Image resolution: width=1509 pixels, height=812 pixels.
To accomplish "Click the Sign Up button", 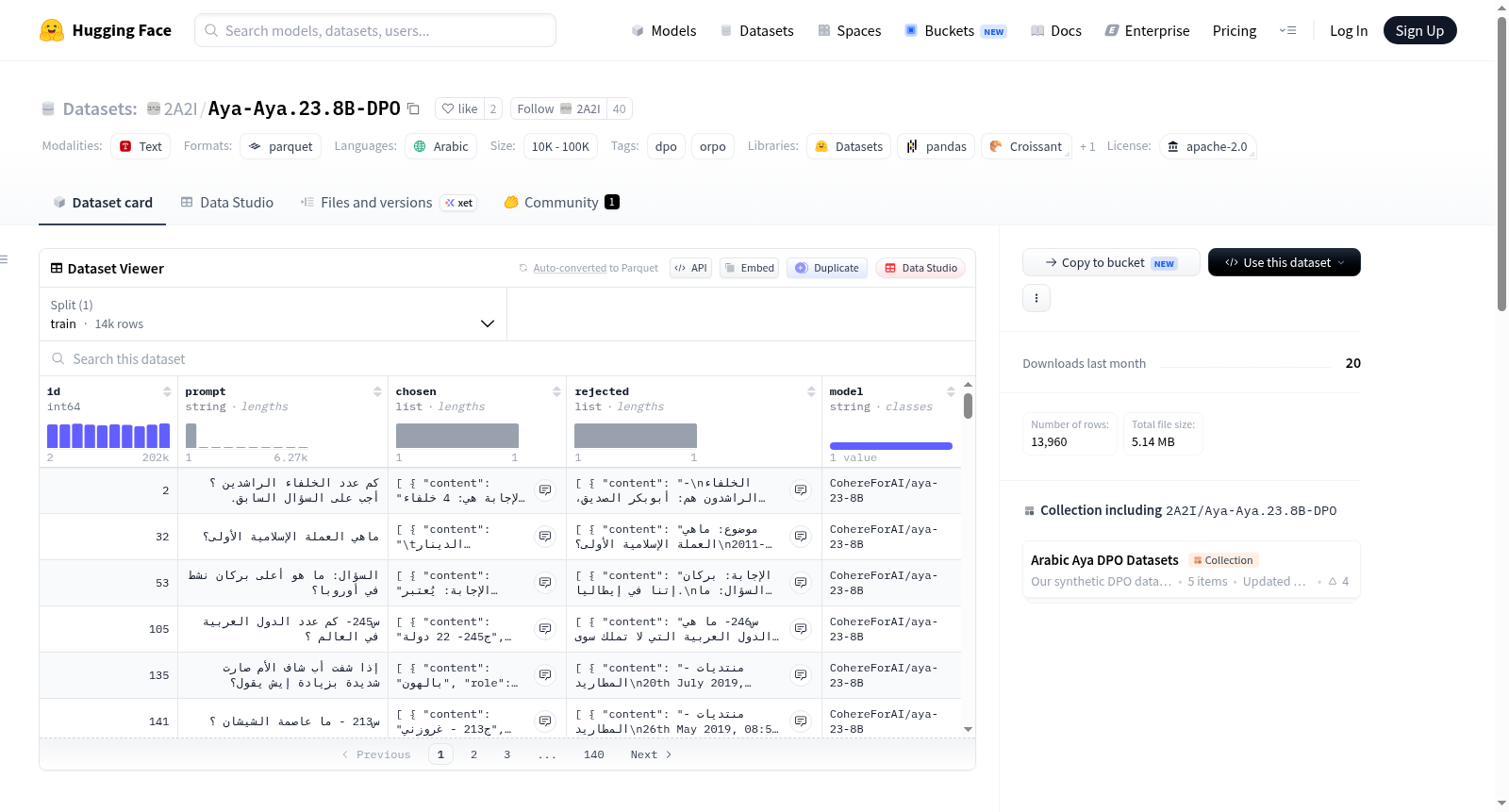I will [x=1419, y=30].
